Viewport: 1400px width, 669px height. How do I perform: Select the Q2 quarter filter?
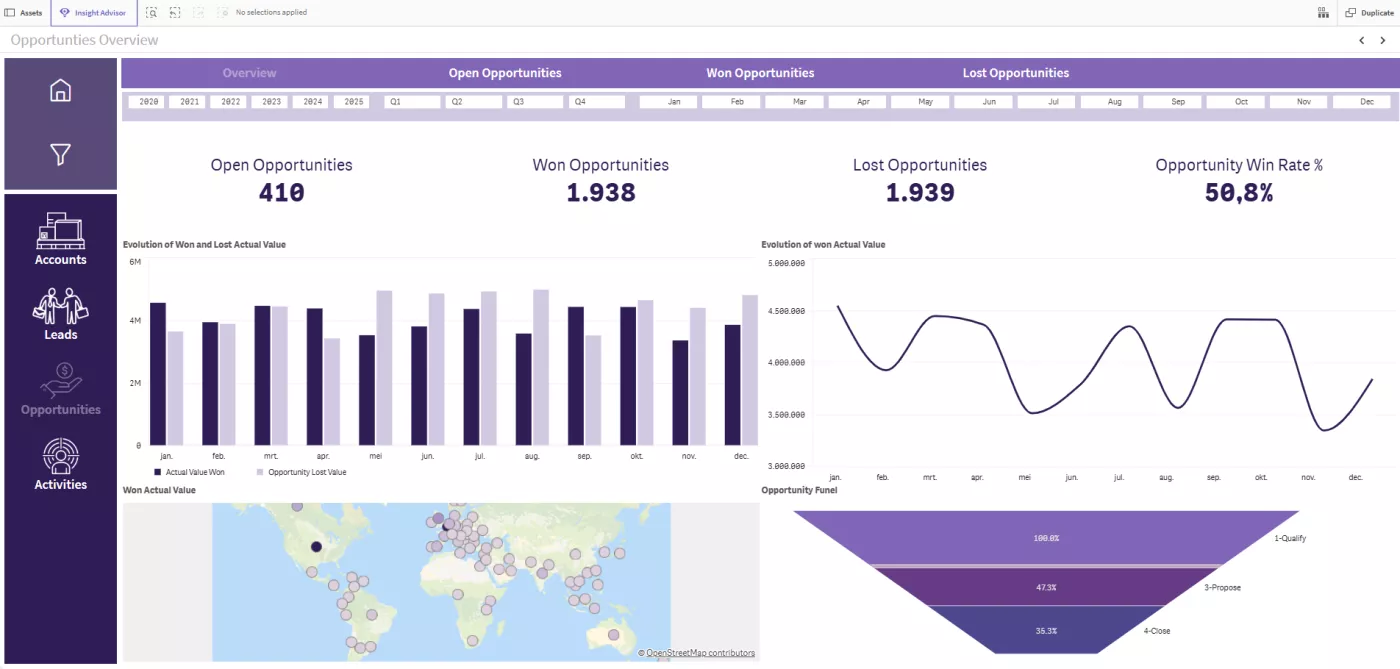tap(472, 100)
